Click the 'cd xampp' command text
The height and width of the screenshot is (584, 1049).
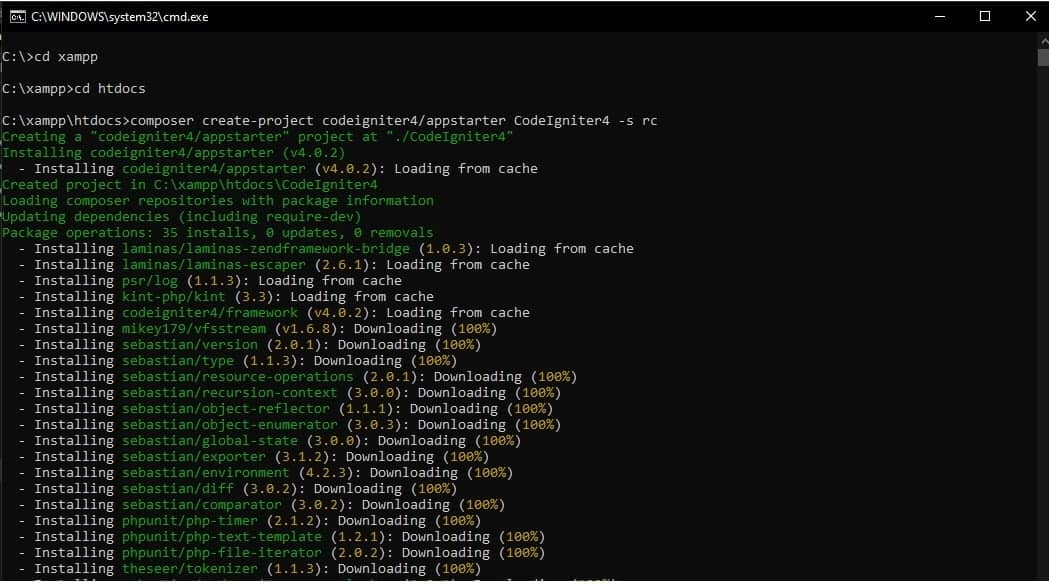pyautogui.click(x=66, y=57)
